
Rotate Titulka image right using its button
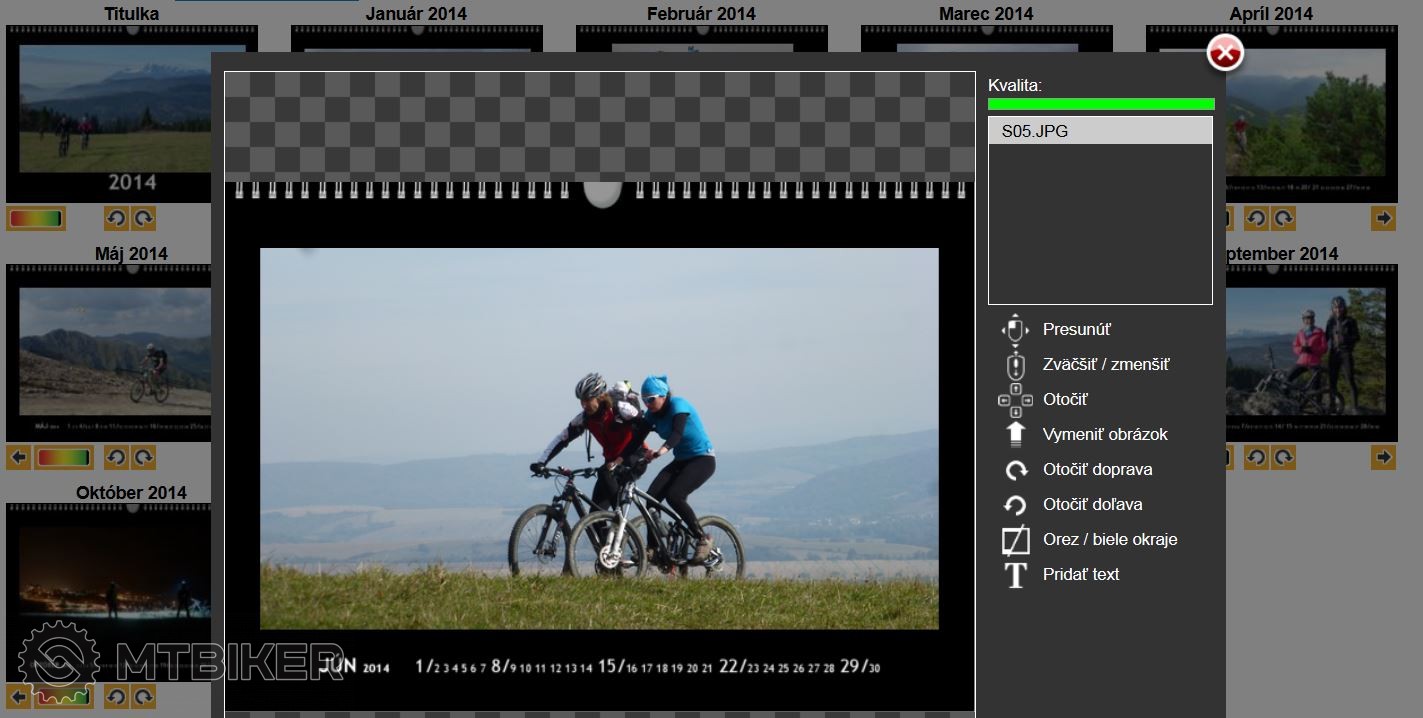coord(144,218)
